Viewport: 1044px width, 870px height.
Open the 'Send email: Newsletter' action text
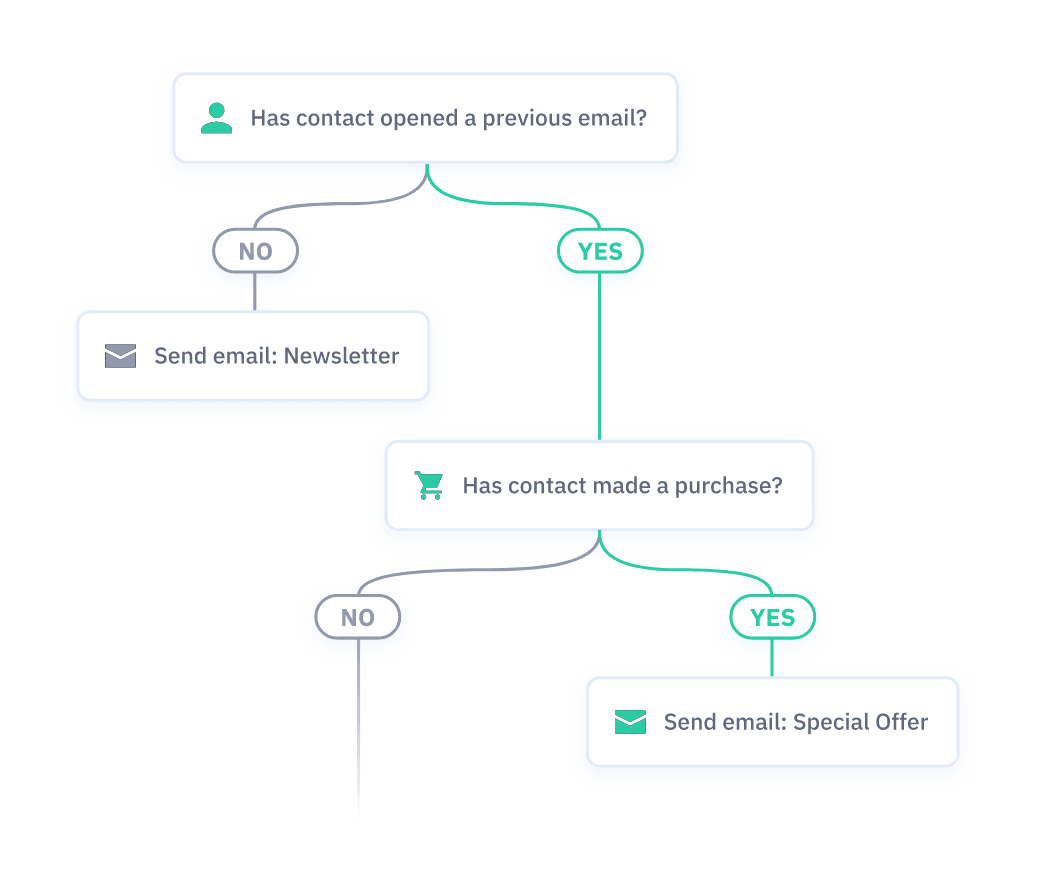(x=276, y=356)
